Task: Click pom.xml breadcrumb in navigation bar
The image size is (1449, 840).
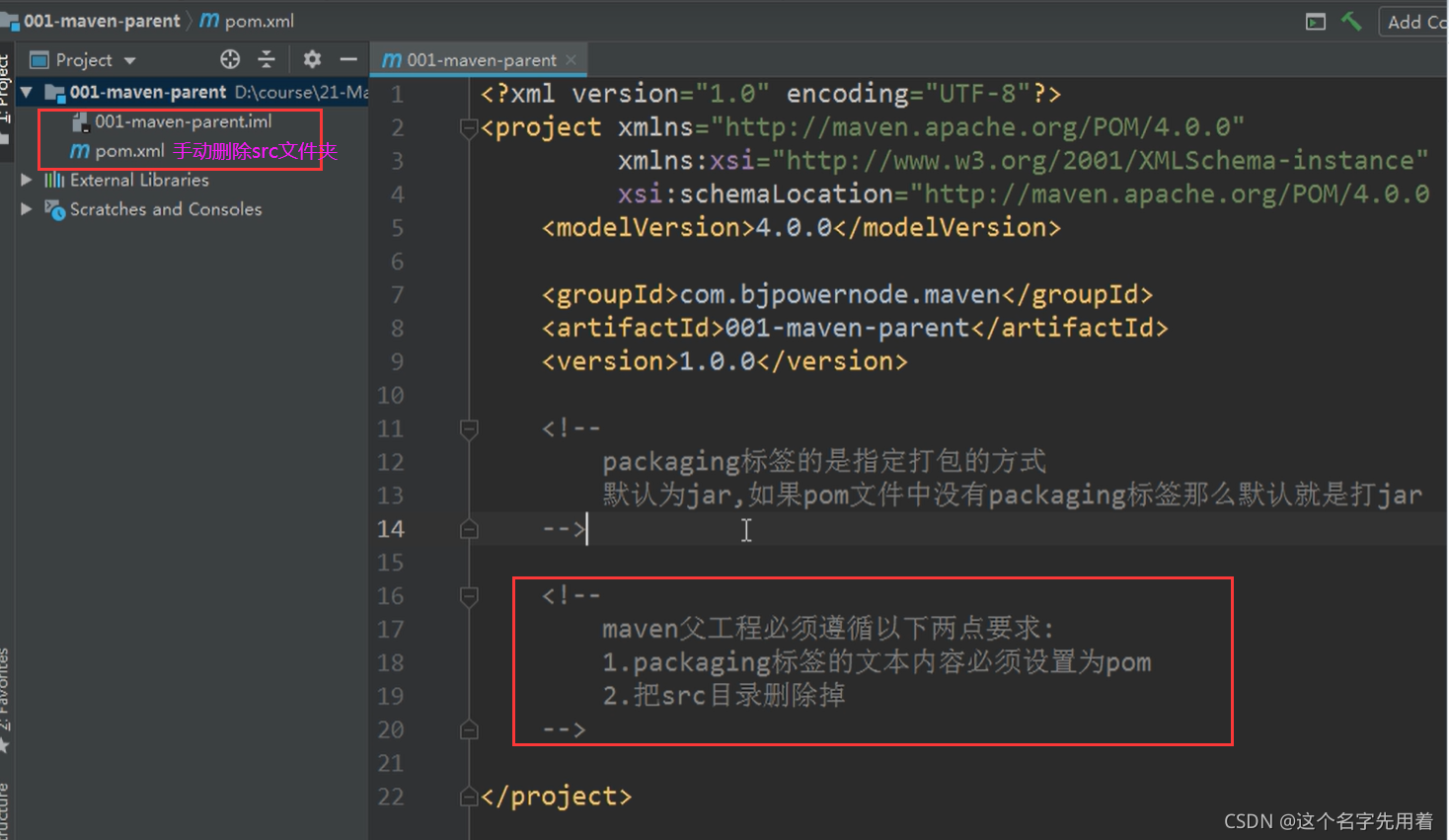Action: (247, 21)
